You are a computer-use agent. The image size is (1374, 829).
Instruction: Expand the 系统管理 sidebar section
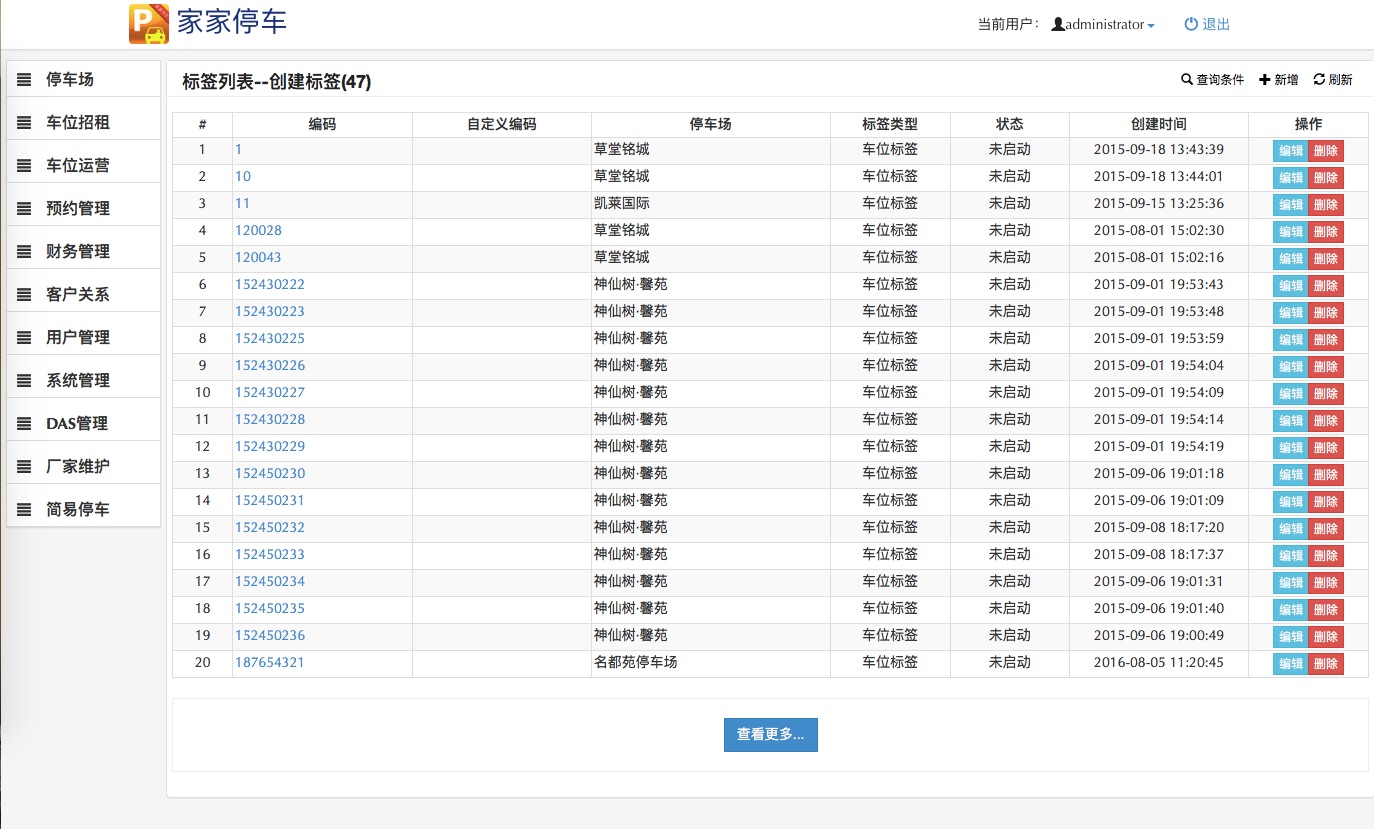point(78,380)
